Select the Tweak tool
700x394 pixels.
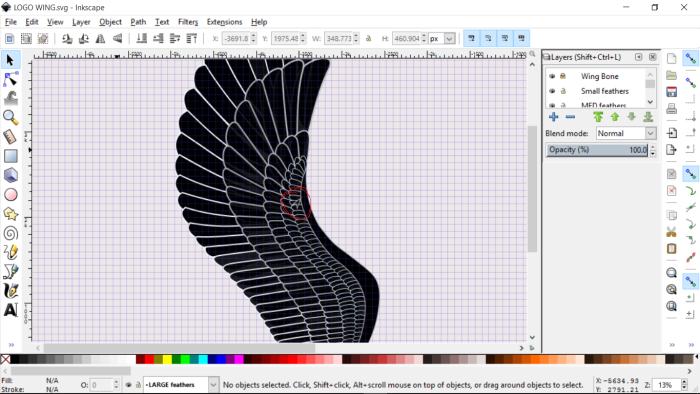point(10,98)
